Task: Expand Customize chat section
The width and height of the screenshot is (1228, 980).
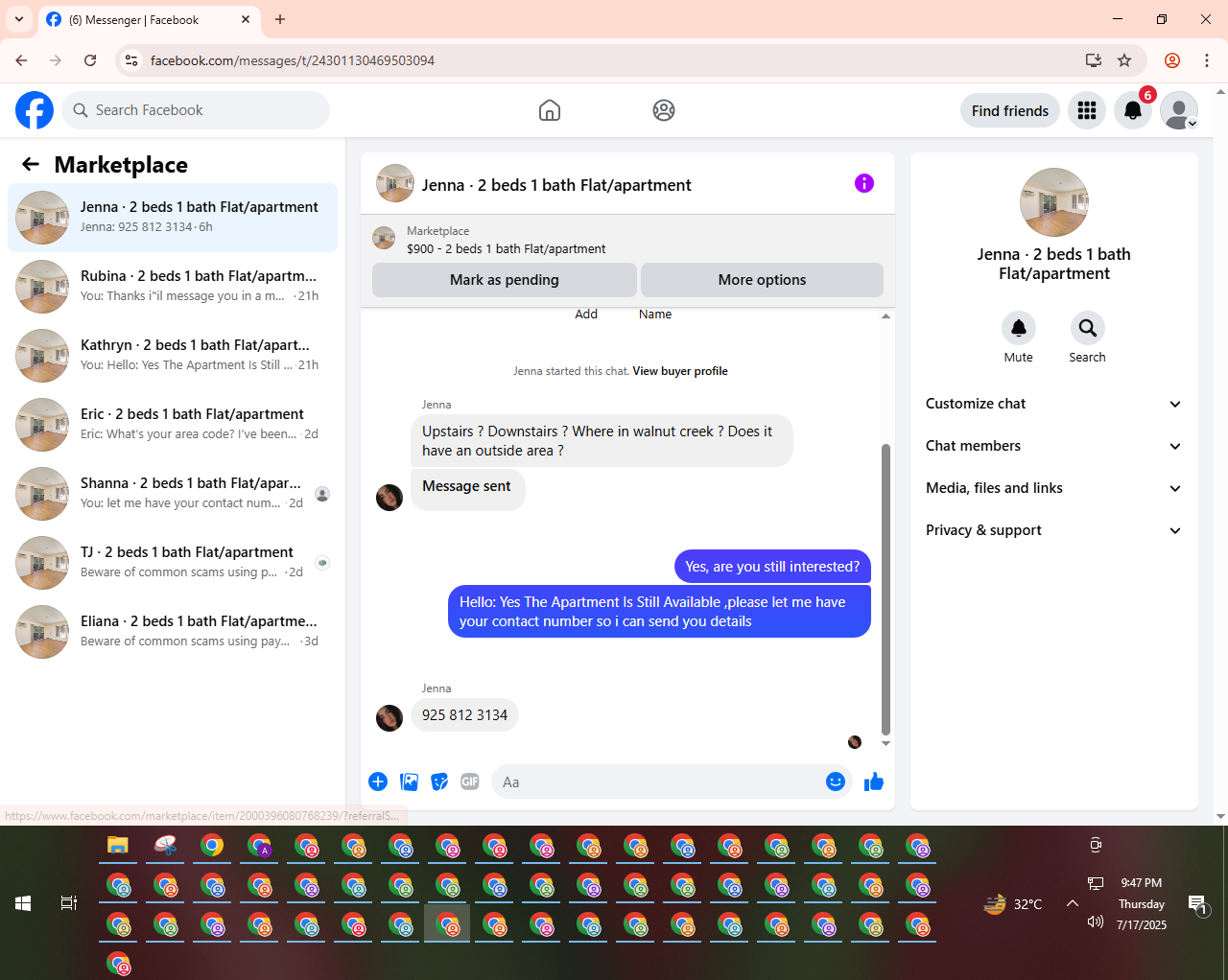Action: pyautogui.click(x=1054, y=404)
